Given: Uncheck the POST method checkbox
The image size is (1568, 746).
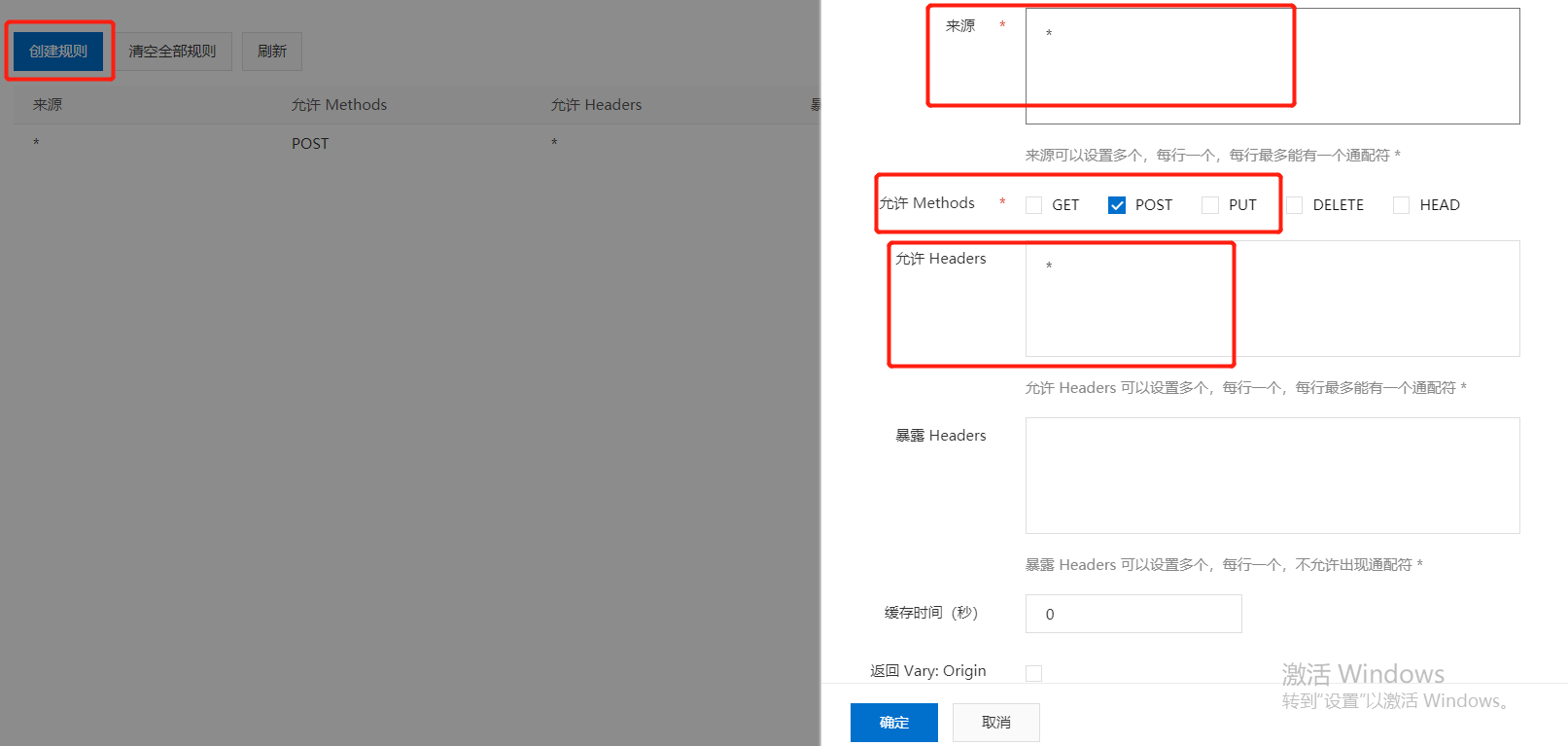Looking at the screenshot, I should click(x=1117, y=205).
